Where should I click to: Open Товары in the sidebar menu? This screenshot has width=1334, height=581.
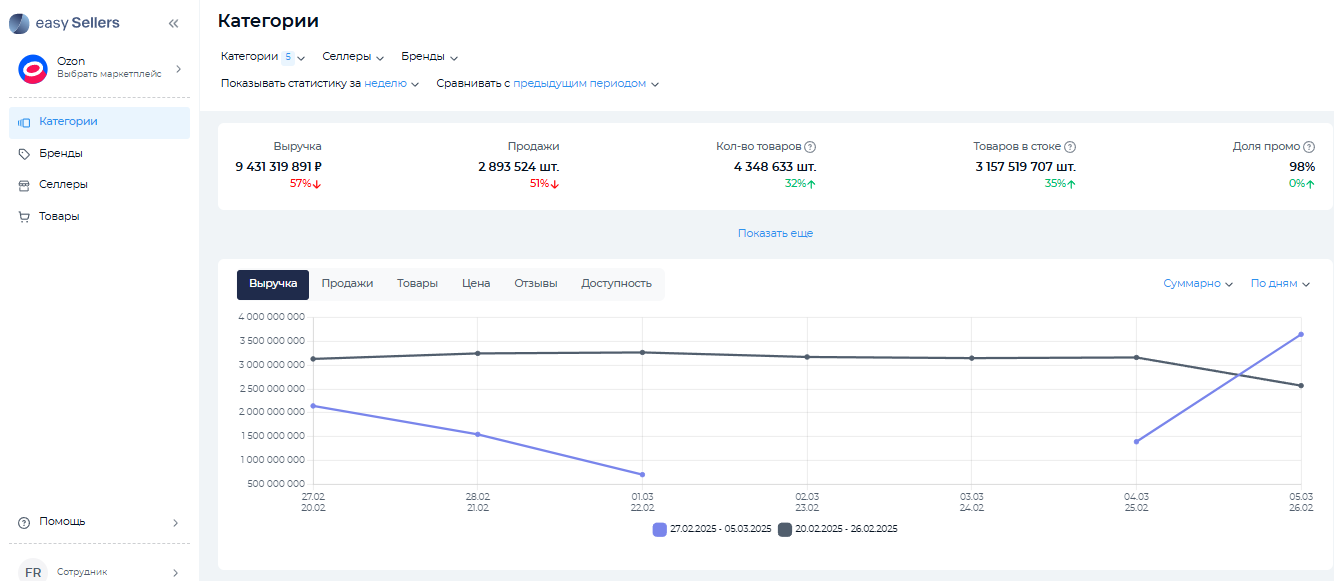tap(59, 216)
